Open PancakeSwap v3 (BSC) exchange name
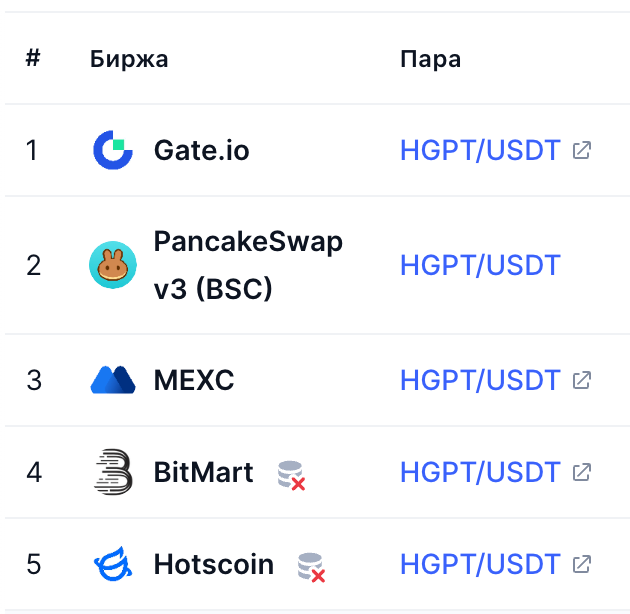This screenshot has height=614, width=630. click(248, 265)
